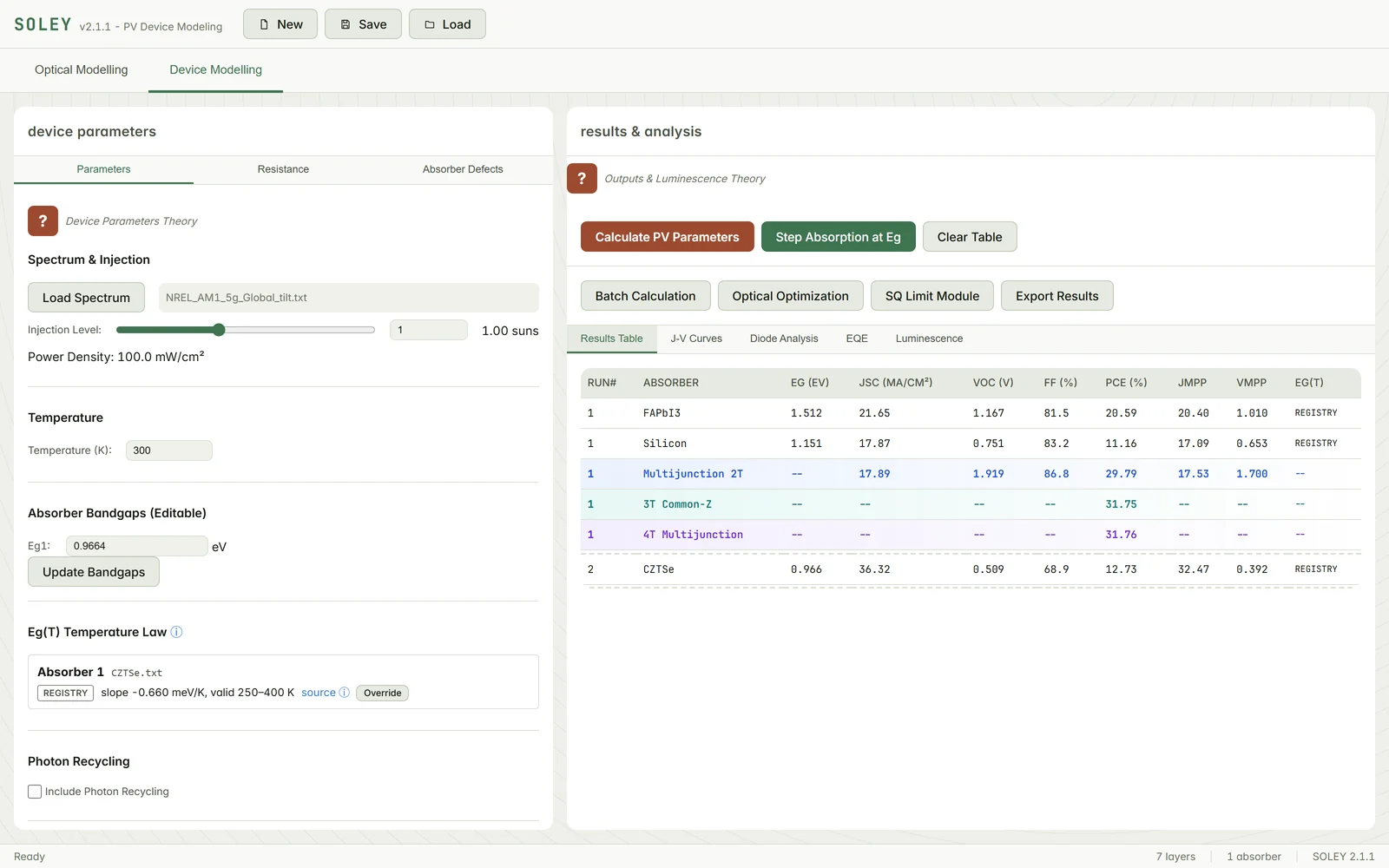Click the info icon beside source link

click(345, 693)
